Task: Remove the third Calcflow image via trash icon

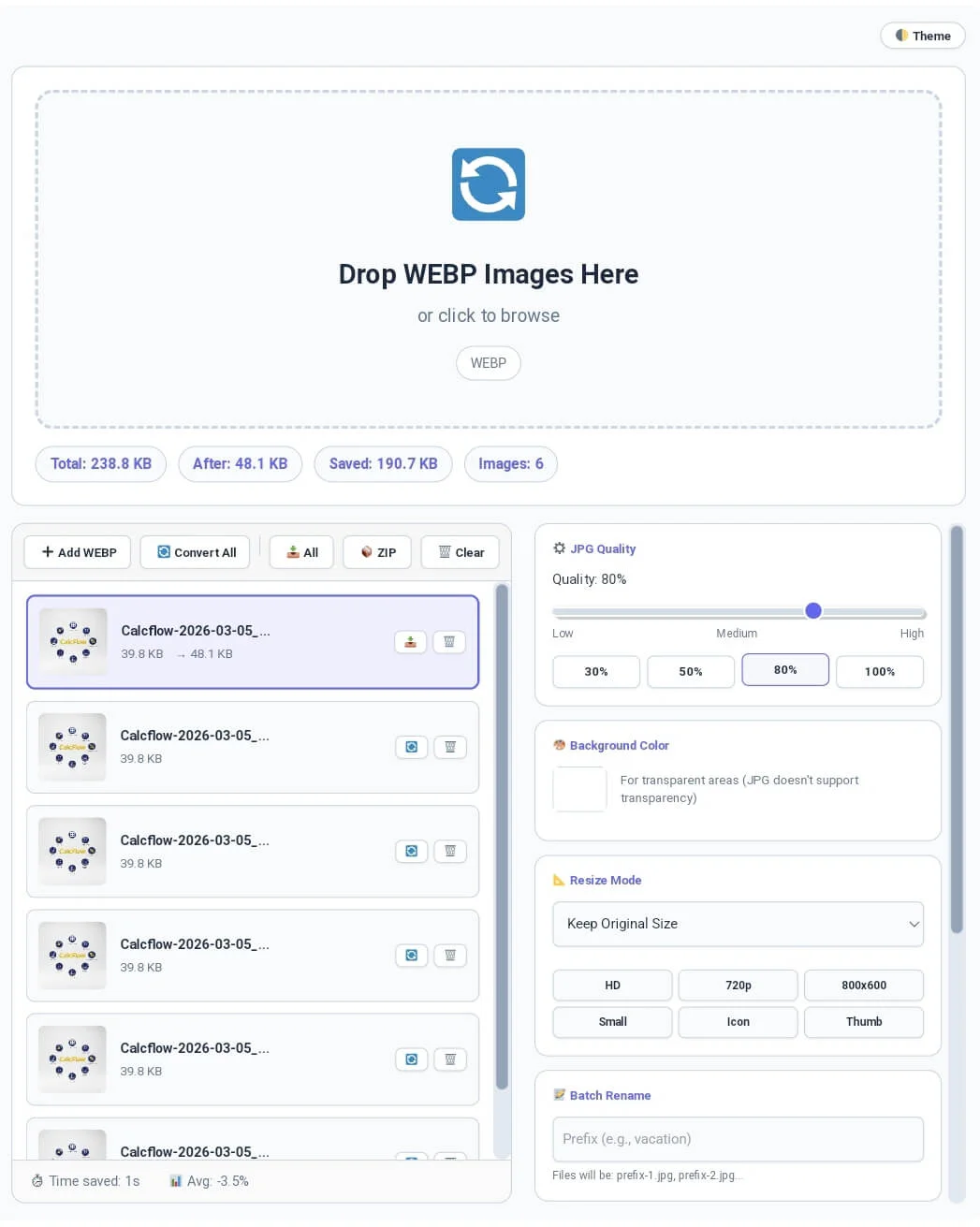Action: [450, 851]
